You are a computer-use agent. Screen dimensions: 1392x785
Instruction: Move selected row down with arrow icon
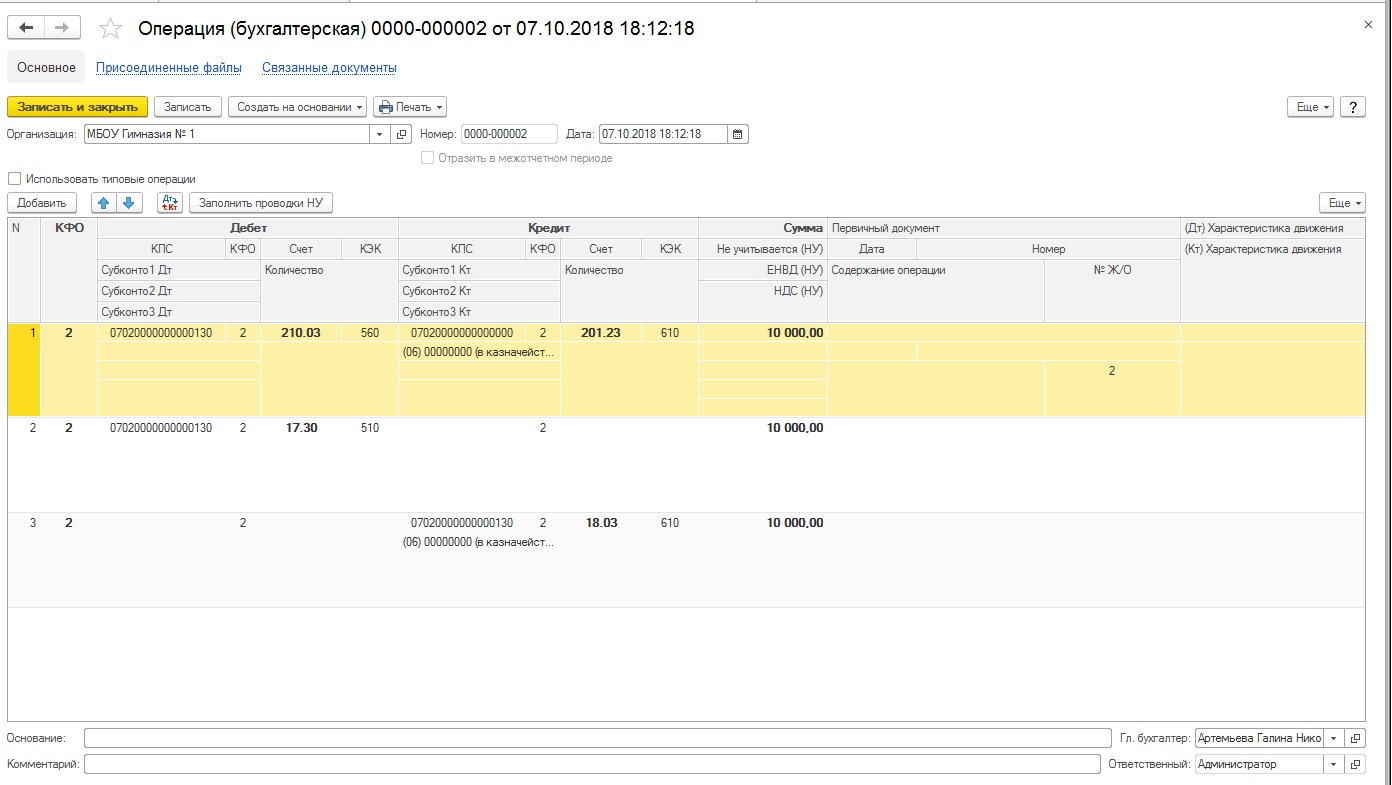click(x=128, y=203)
